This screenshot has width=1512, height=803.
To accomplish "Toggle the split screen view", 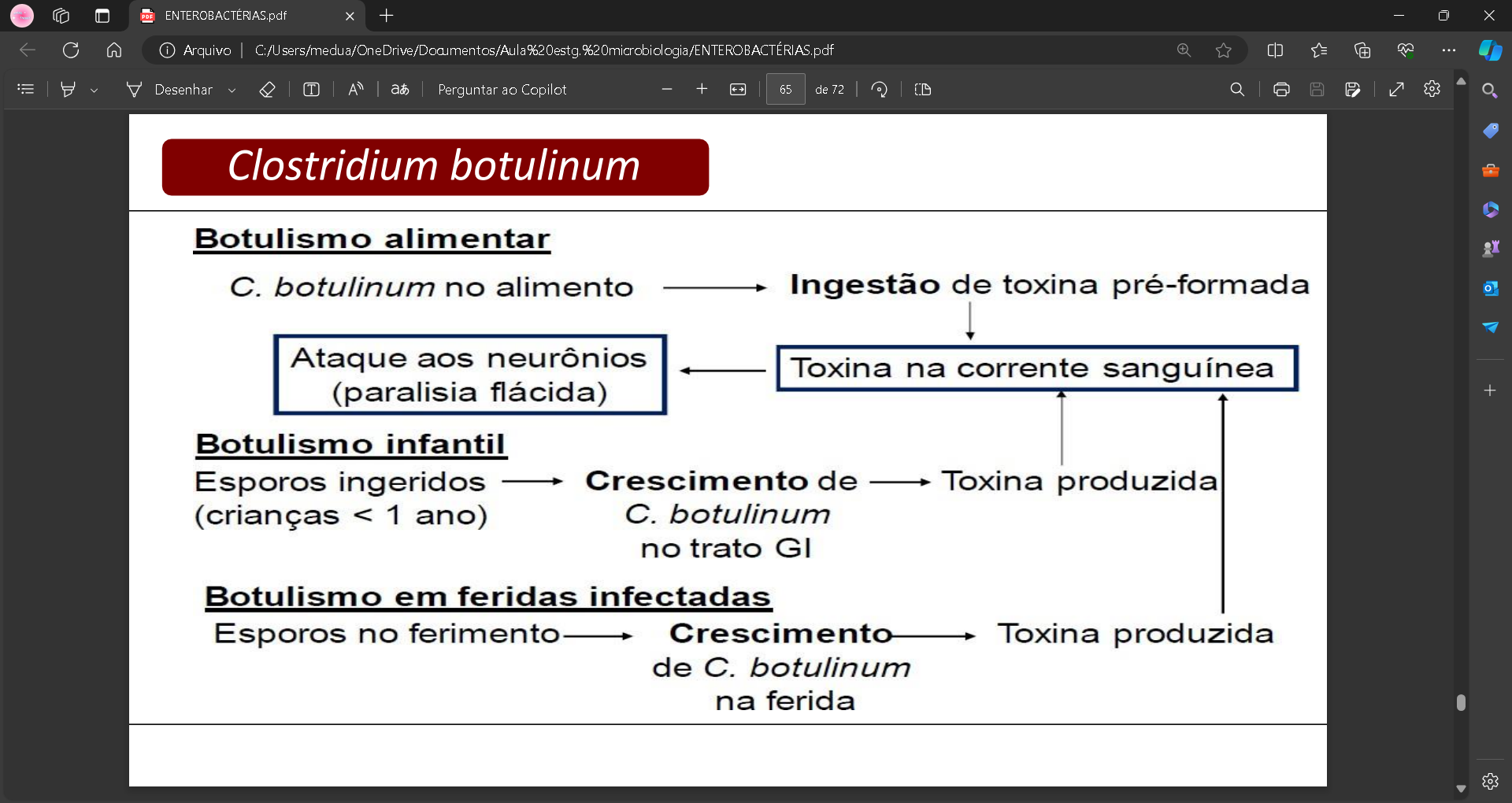I will click(1275, 50).
